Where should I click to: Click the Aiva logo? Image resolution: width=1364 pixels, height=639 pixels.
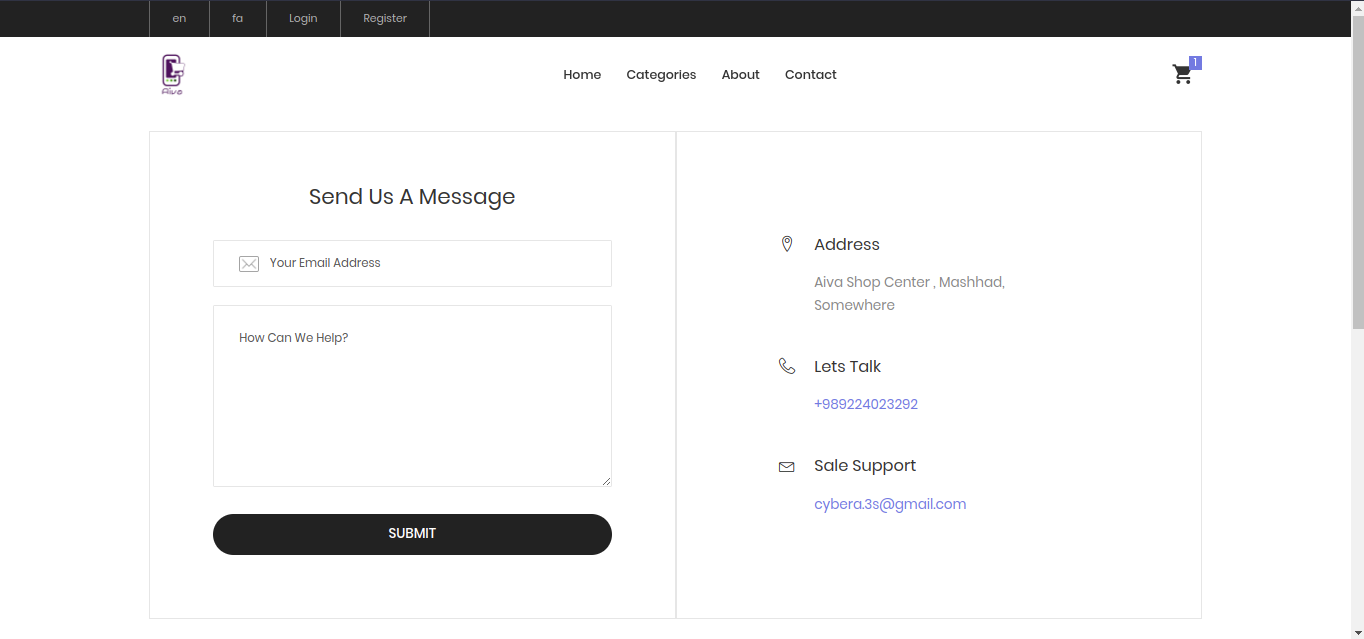[173, 74]
